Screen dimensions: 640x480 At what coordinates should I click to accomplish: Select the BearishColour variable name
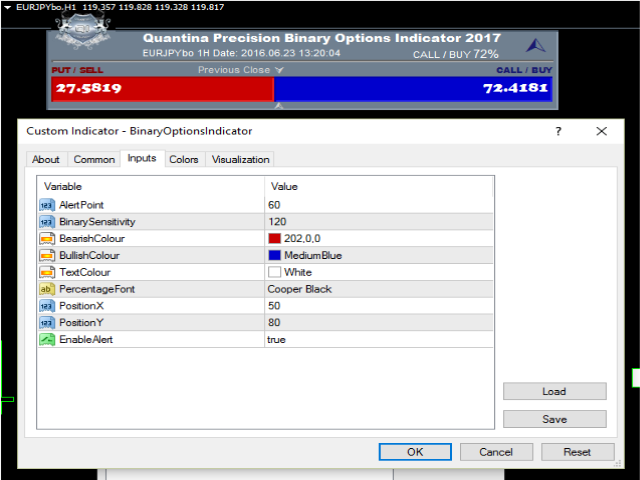point(92,238)
